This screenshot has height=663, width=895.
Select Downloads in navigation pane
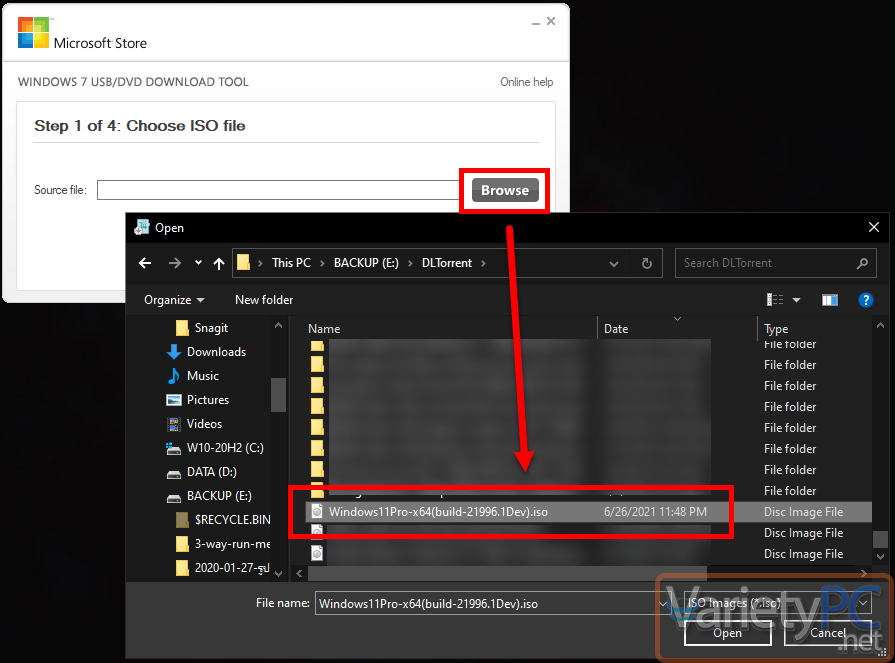[x=216, y=352]
